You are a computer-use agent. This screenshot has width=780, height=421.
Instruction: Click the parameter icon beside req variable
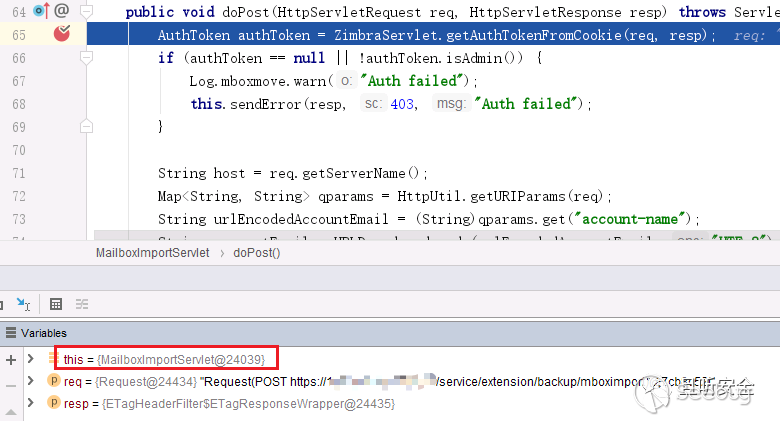pos(54,381)
